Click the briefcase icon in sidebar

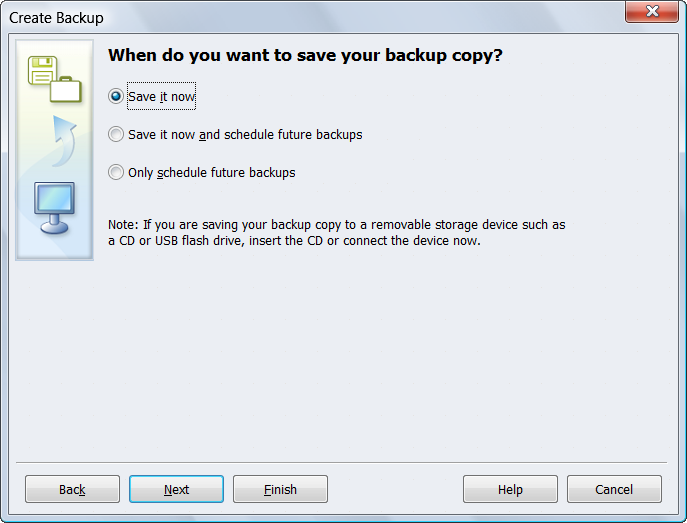pyautogui.click(x=66, y=89)
